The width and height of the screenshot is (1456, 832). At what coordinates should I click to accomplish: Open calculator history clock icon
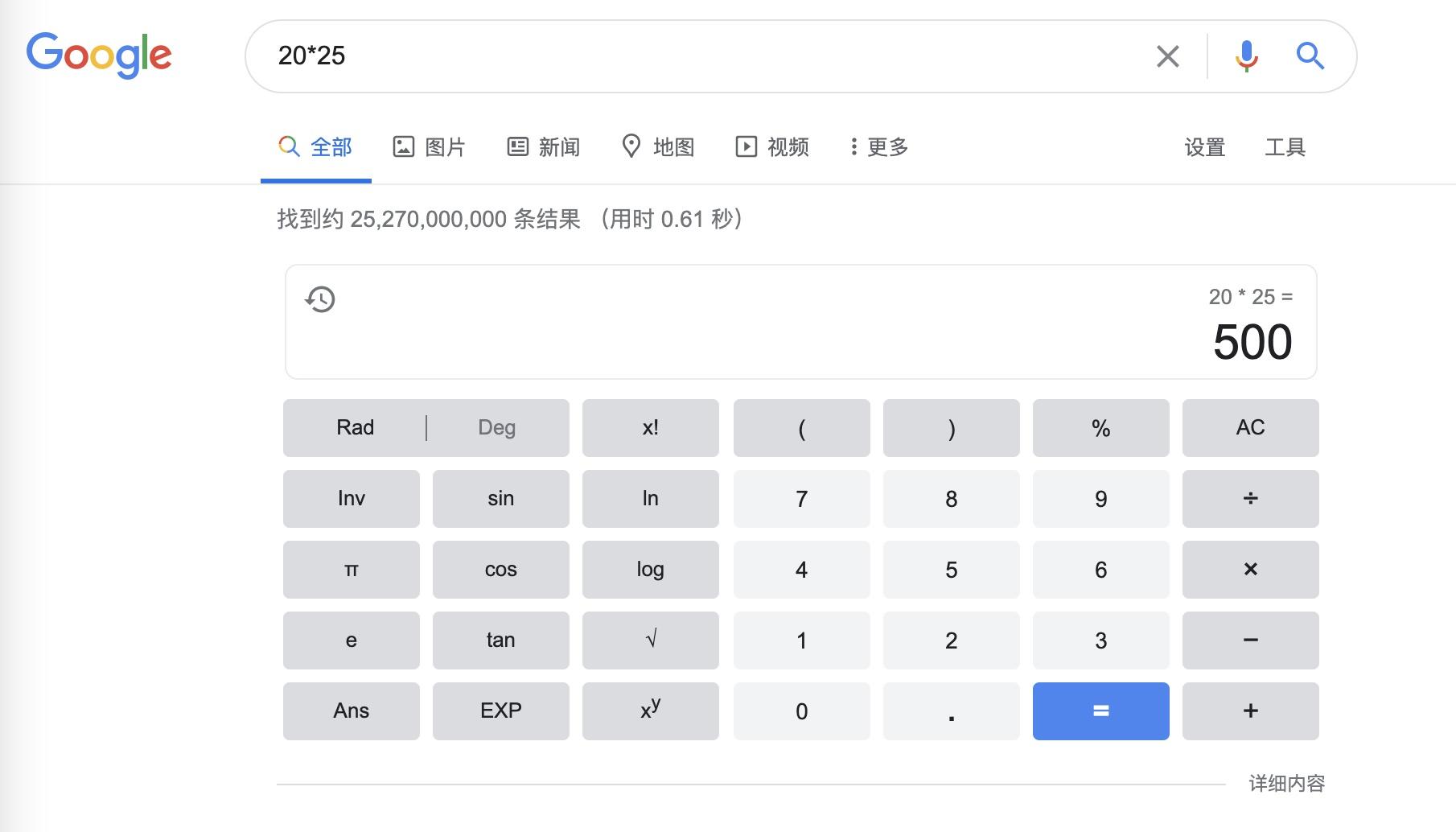(x=320, y=299)
